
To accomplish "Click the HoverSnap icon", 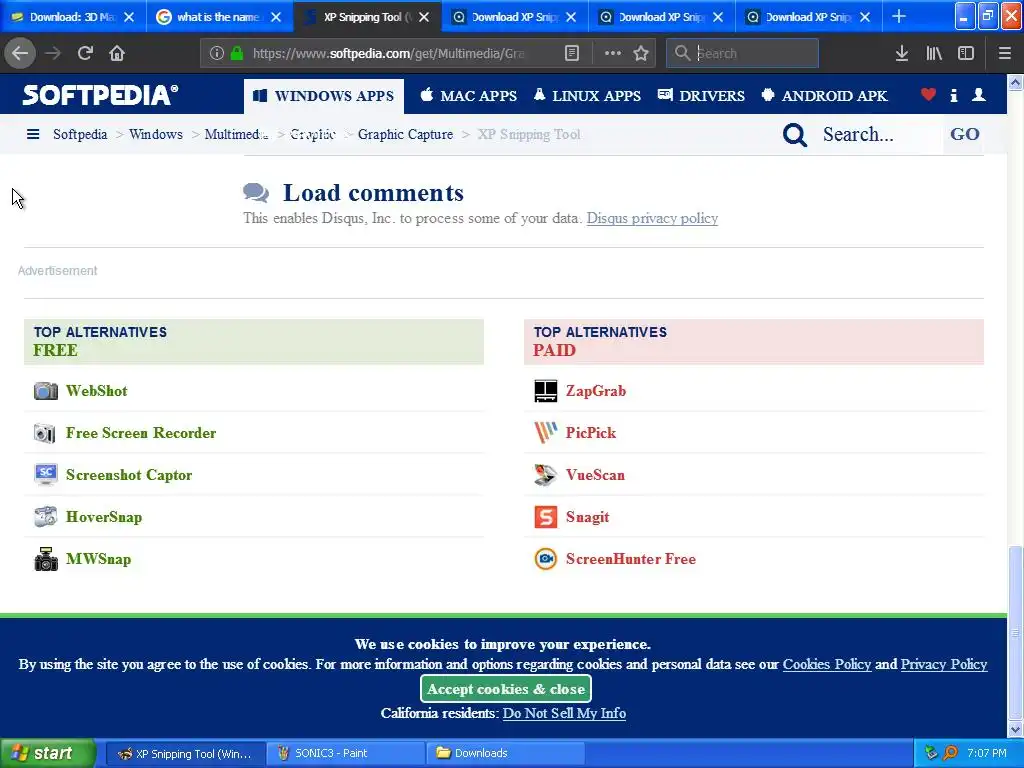I will (x=46, y=517).
